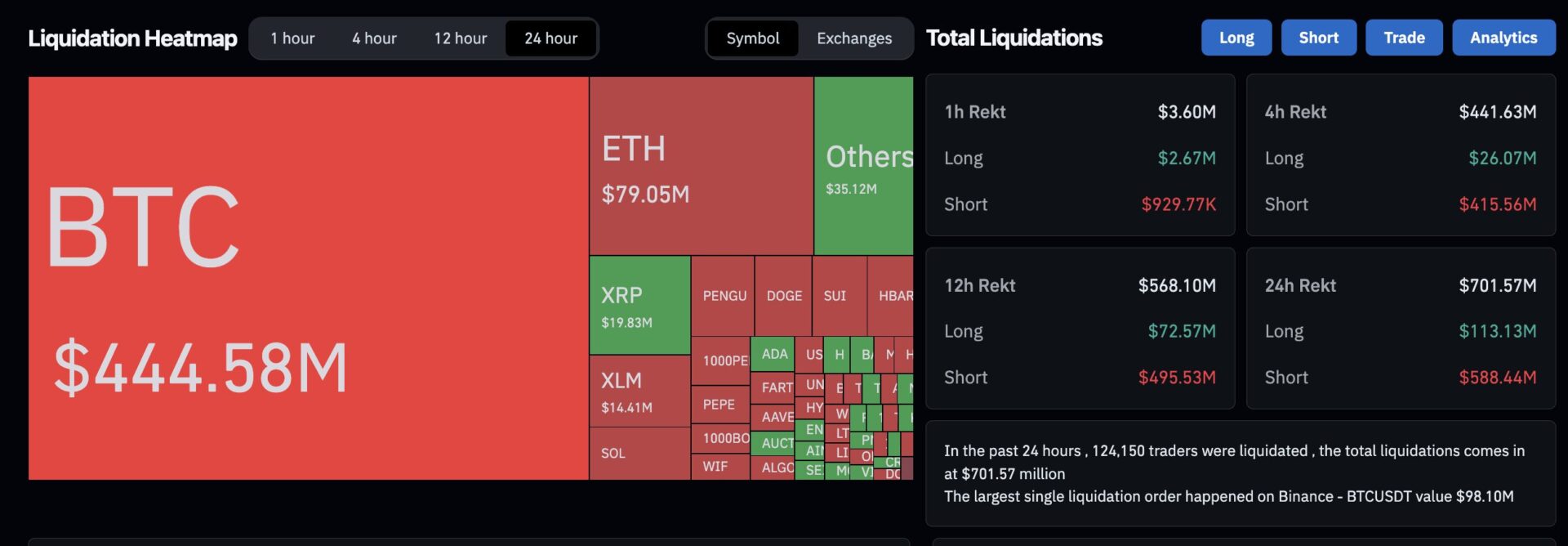Viewport: 1568px width, 546px height.
Task: Choose the 12 hour timeframe
Action: [x=460, y=38]
